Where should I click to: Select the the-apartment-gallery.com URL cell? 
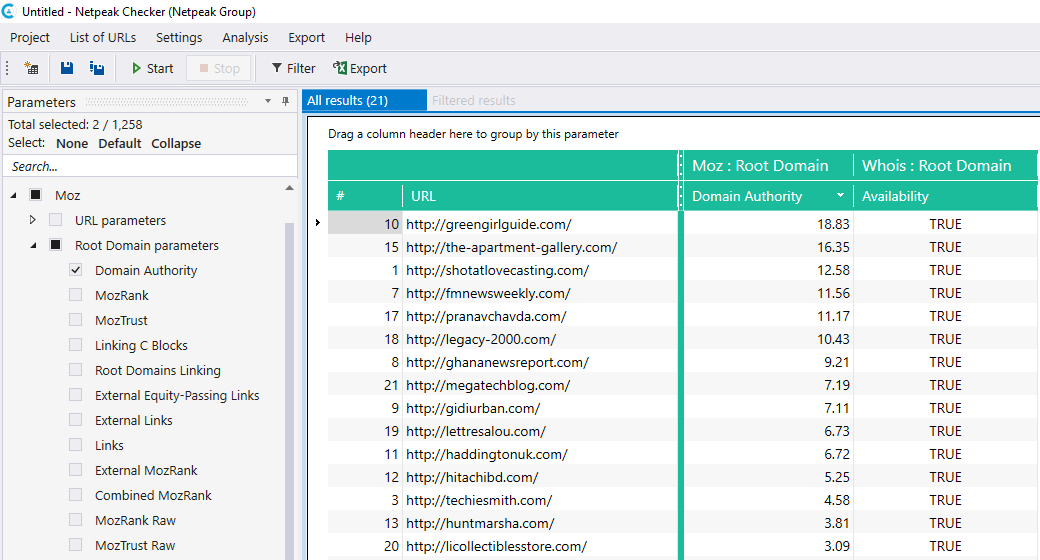[540, 247]
